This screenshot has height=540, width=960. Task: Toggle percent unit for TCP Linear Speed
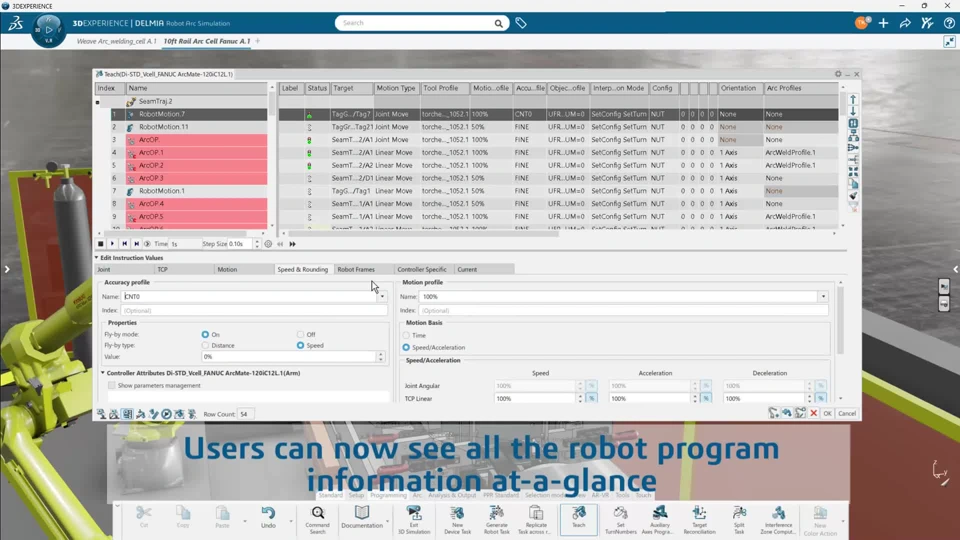591,399
